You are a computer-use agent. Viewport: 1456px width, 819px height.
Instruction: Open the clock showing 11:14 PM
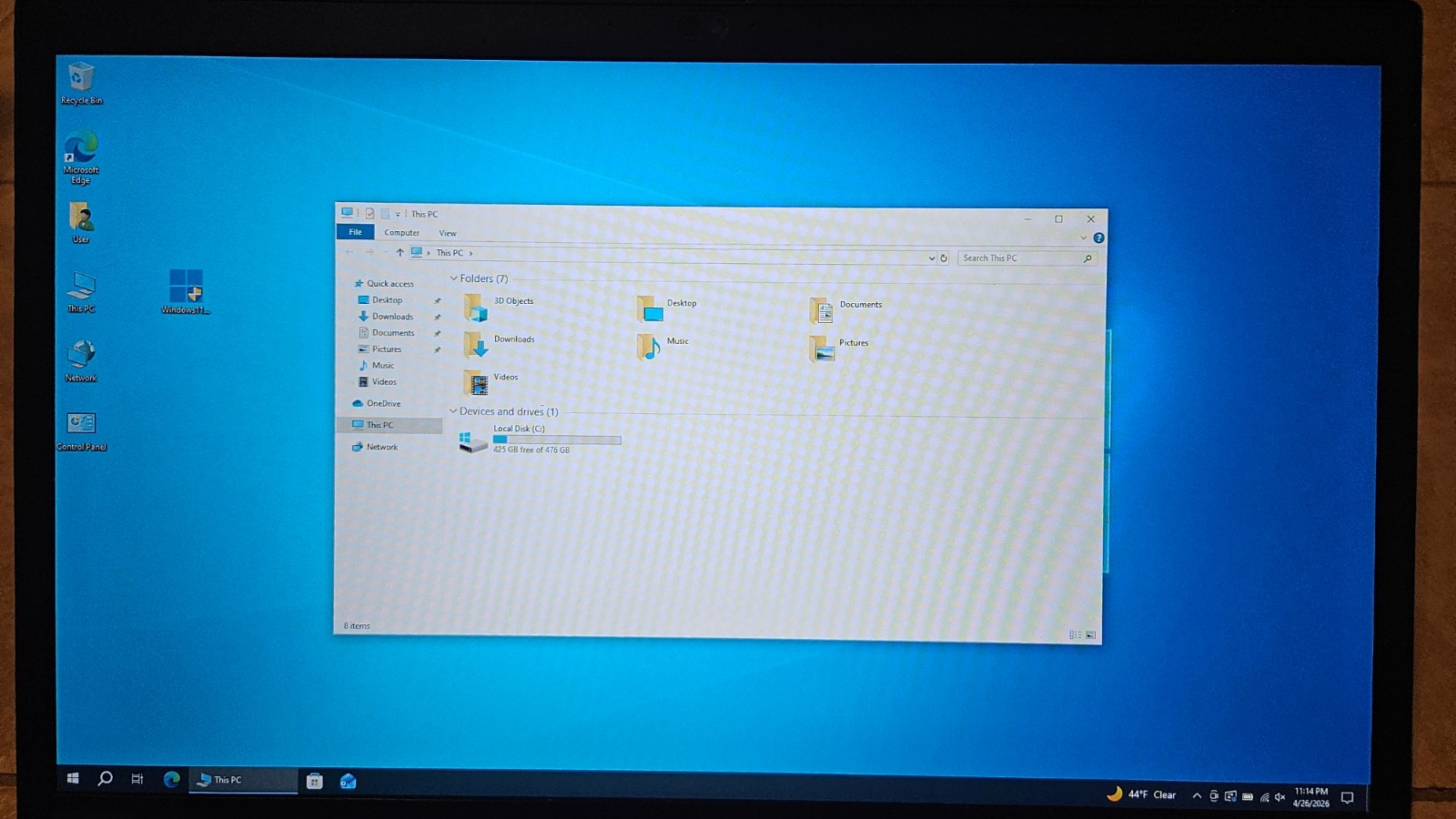click(x=1311, y=797)
